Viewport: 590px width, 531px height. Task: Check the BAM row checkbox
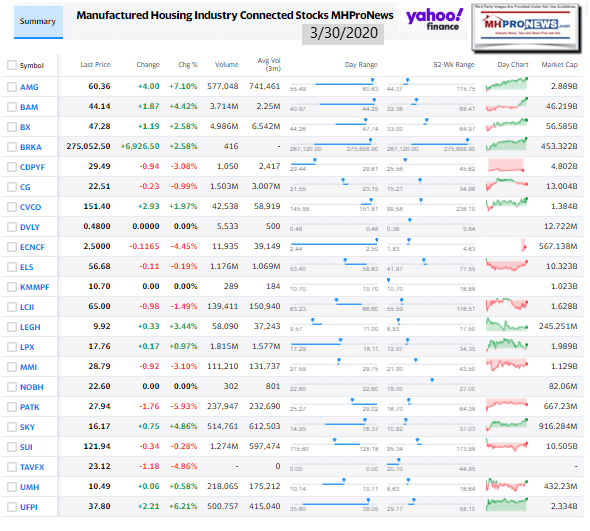[12, 107]
